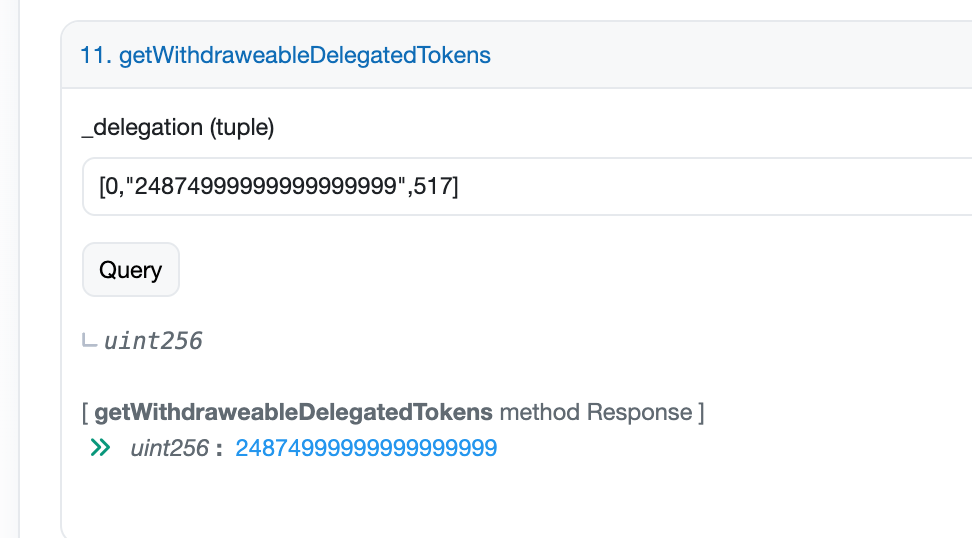Open the 24874999999999999999 result link
972x538 pixels.
tap(366, 448)
